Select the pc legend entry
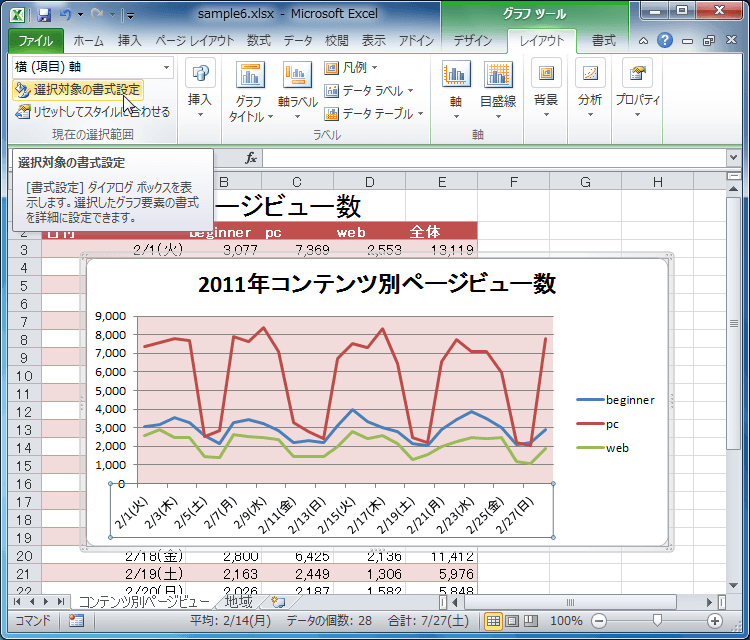 pyautogui.click(x=598, y=424)
